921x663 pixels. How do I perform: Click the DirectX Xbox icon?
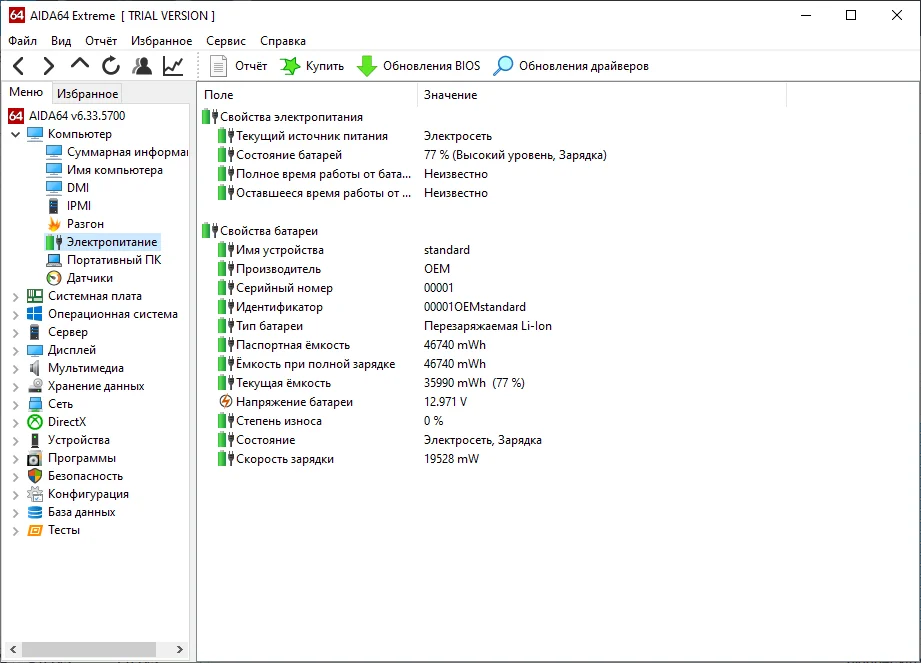(35, 422)
